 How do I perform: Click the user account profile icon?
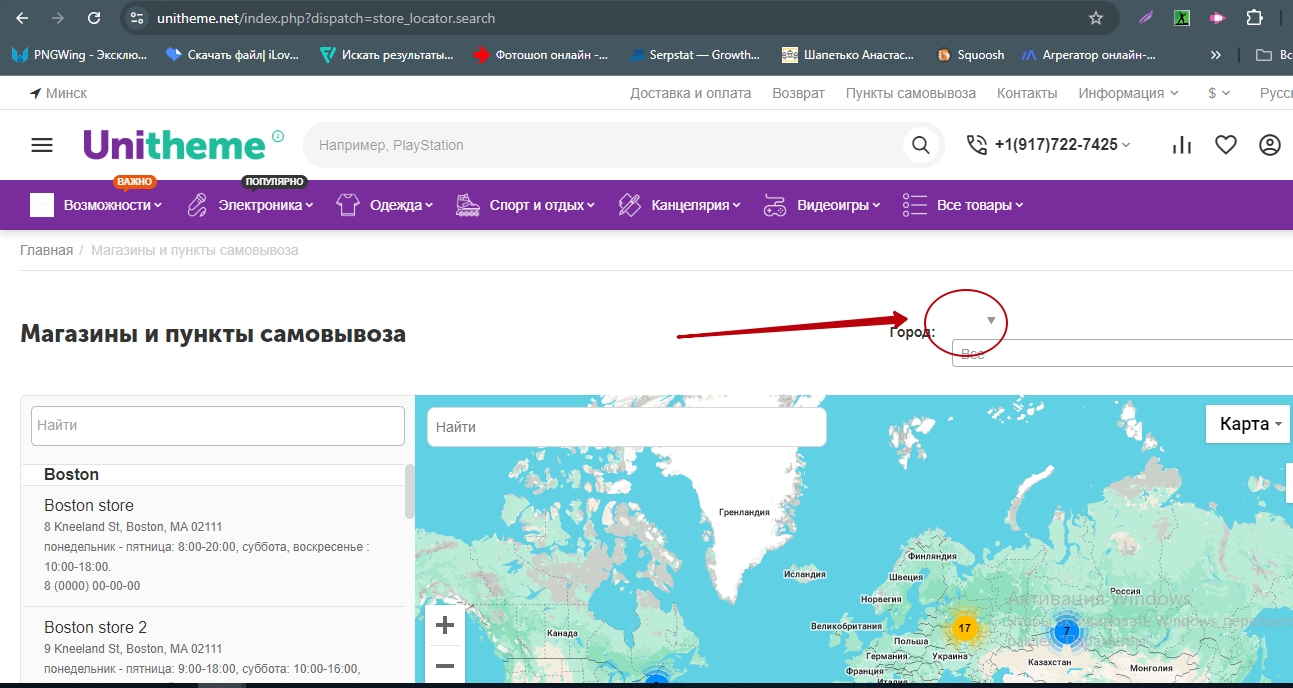[x=1269, y=145]
